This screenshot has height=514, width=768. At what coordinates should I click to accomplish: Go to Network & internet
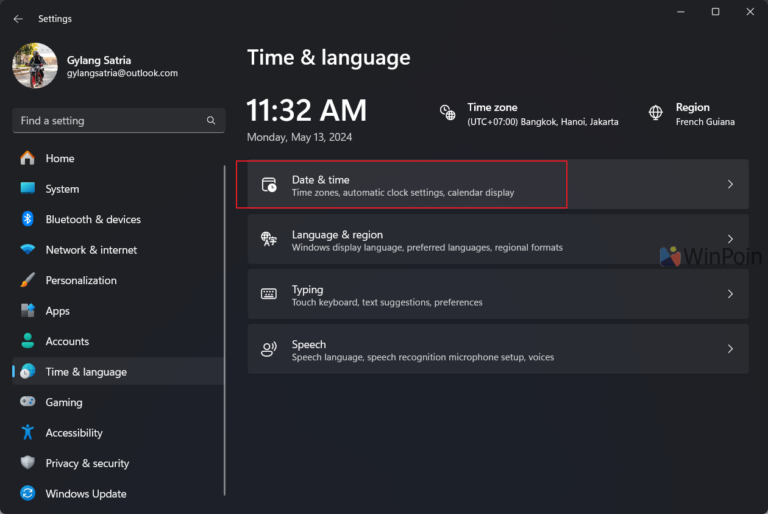pyautogui.click(x=118, y=249)
